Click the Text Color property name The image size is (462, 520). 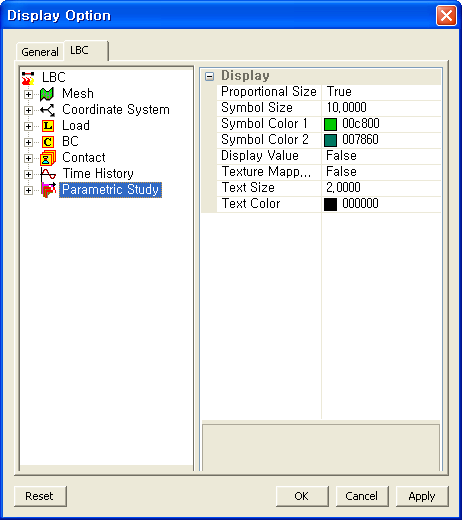click(251, 204)
